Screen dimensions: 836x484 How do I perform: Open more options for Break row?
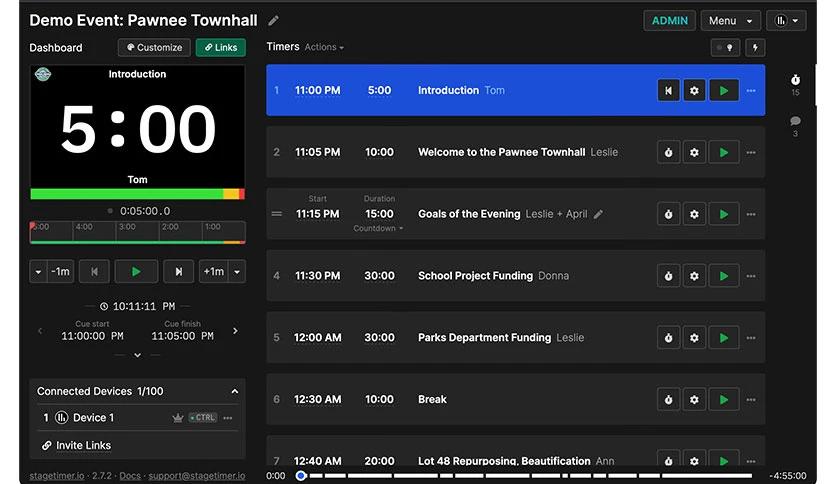point(751,400)
